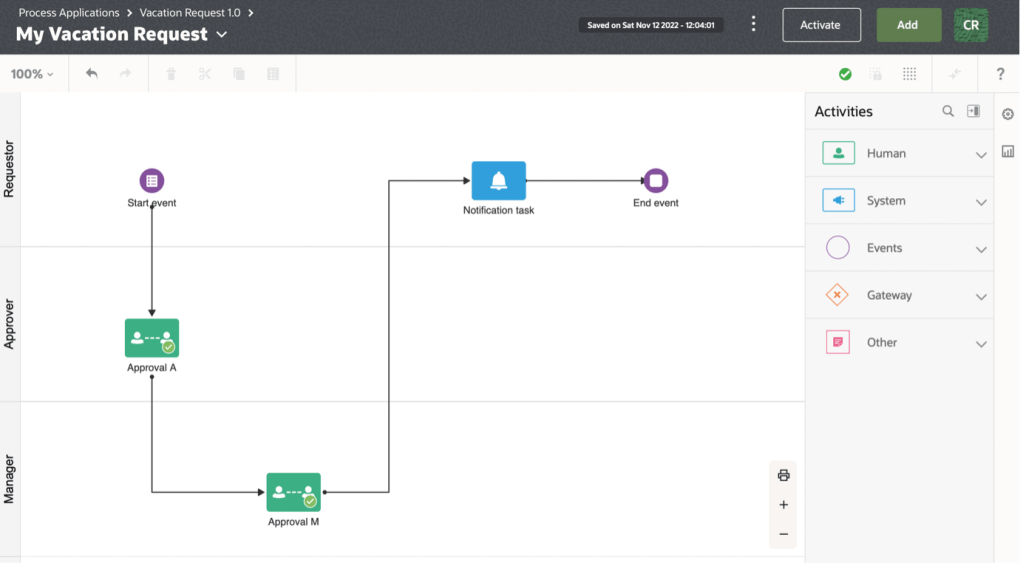Click the print icon on canvas
Screen dimensions: 1023x566
click(783, 475)
